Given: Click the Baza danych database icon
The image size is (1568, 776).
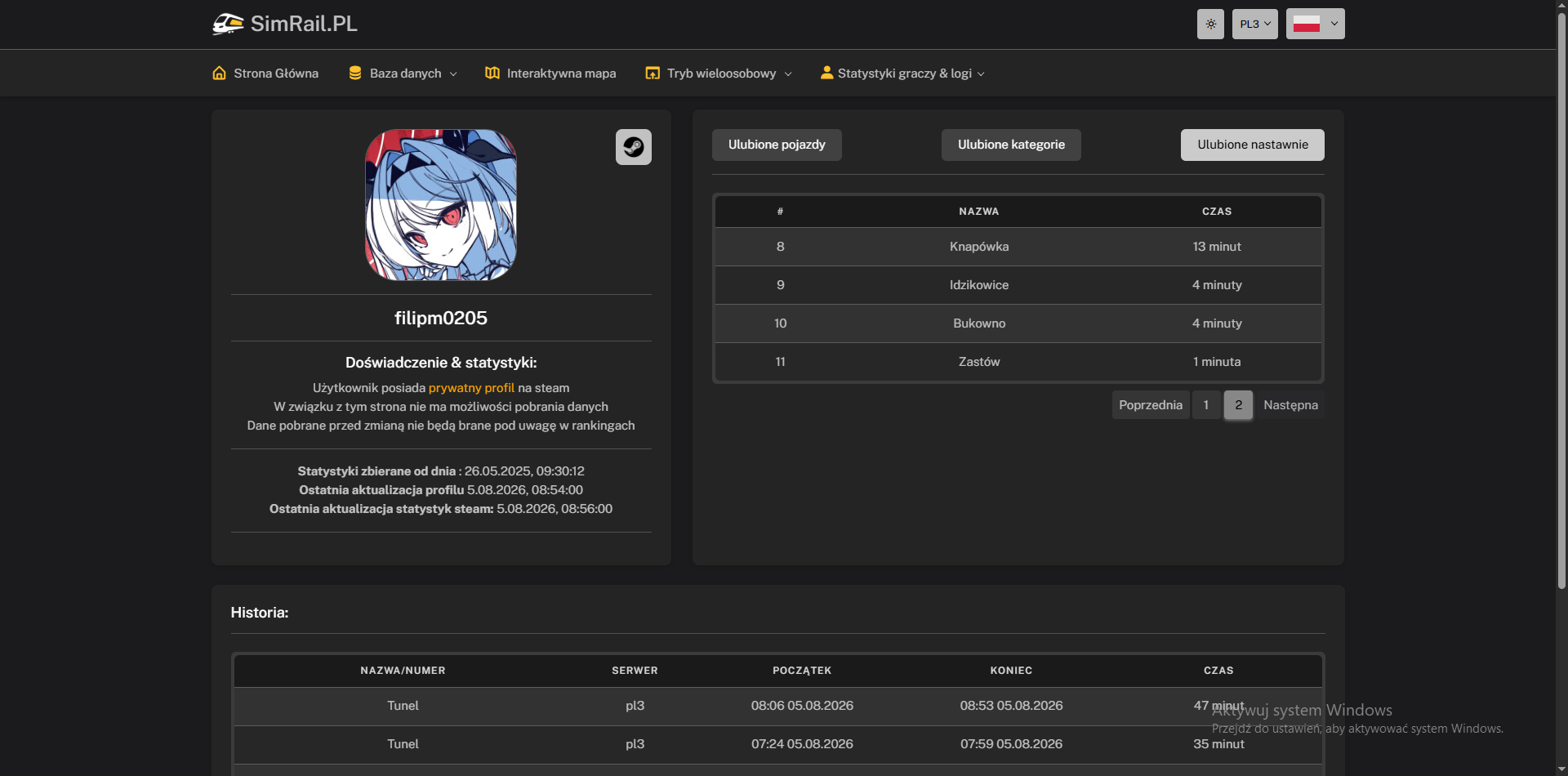Looking at the screenshot, I should [x=355, y=73].
